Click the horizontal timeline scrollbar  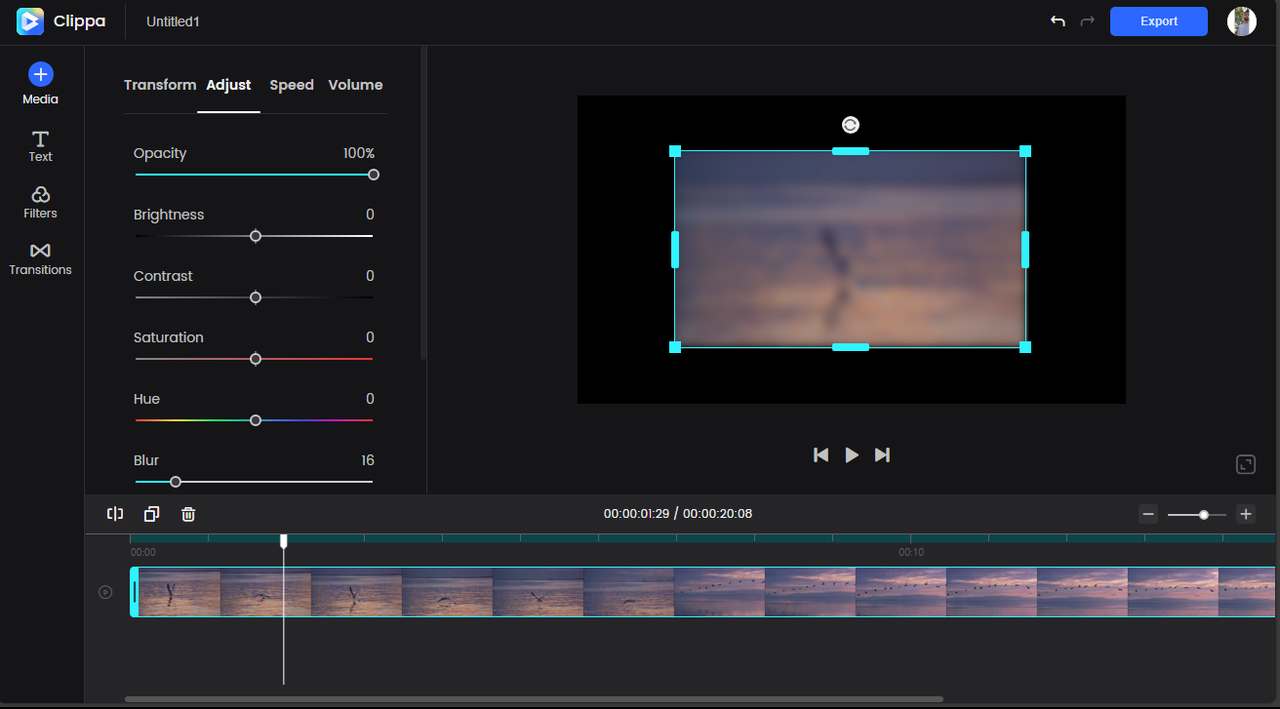(x=534, y=699)
